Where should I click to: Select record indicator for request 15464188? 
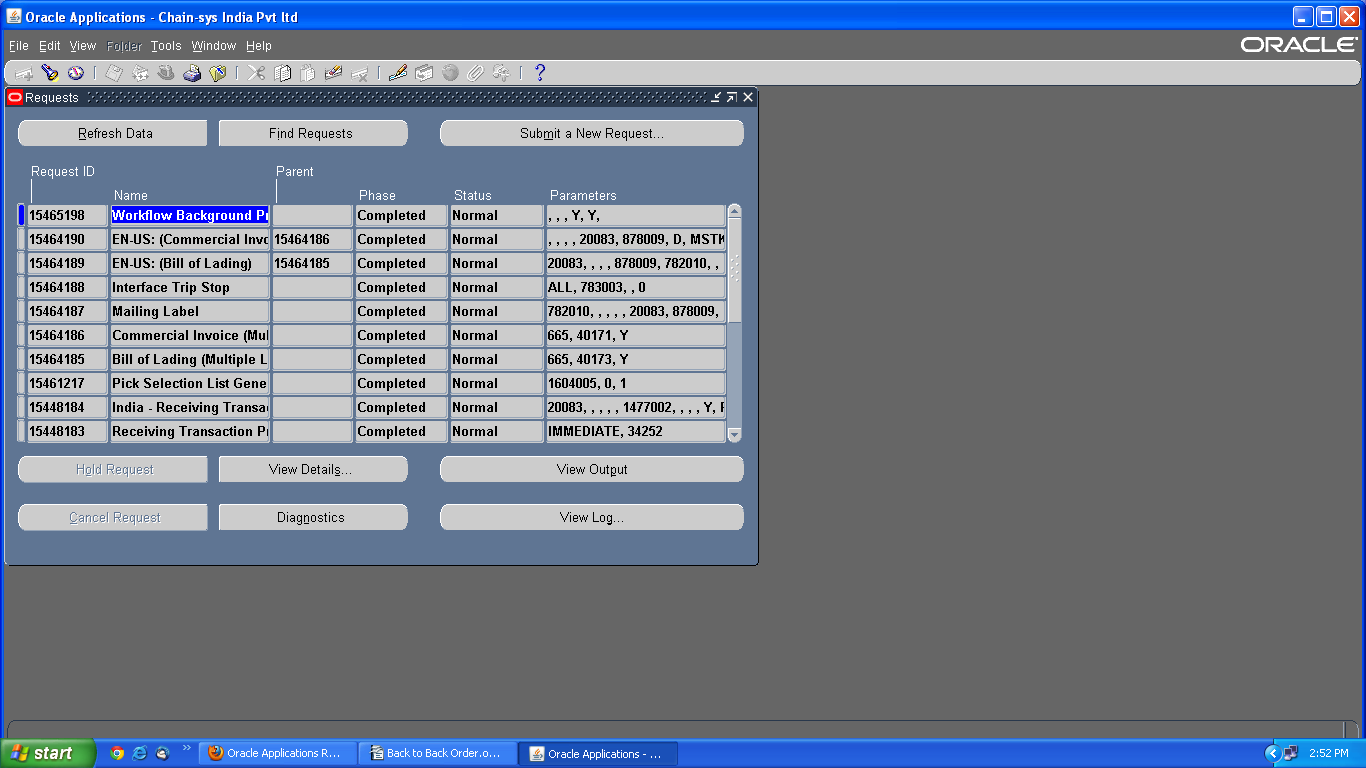click(21, 287)
